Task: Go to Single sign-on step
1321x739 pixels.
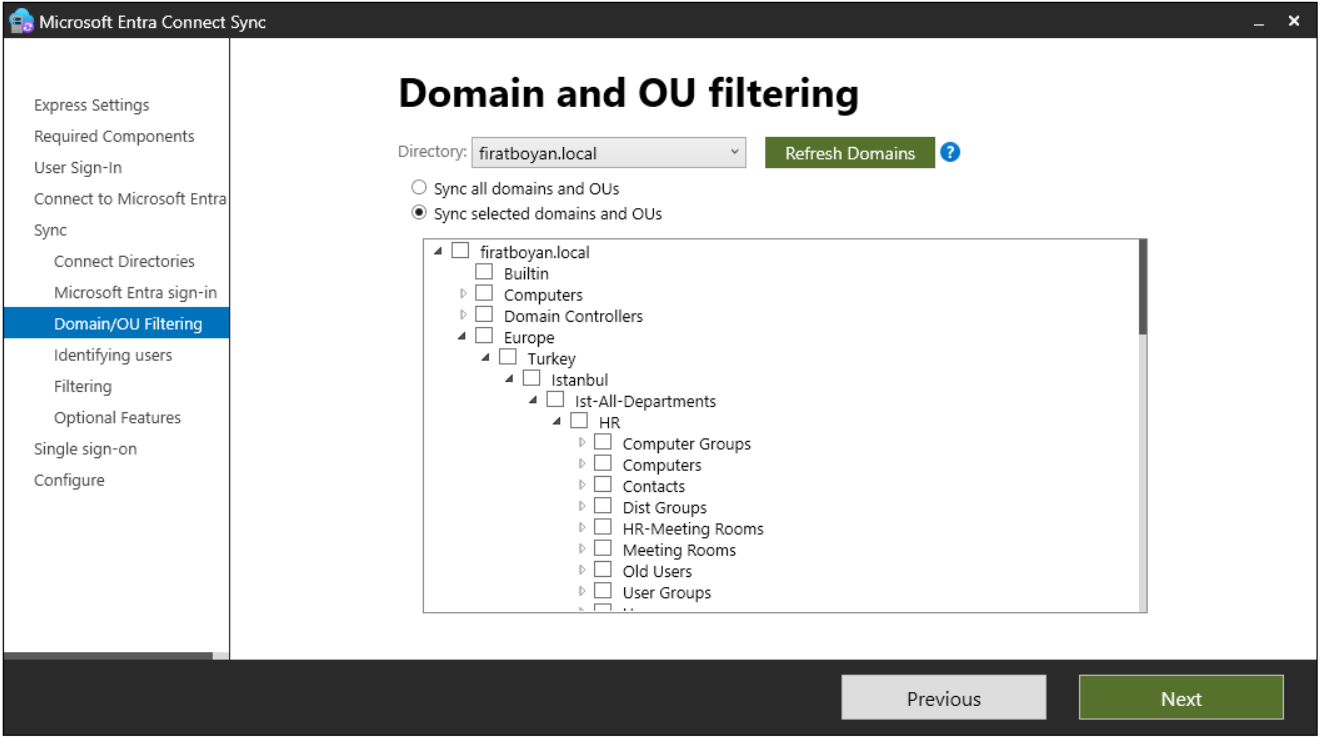Action: coord(85,449)
